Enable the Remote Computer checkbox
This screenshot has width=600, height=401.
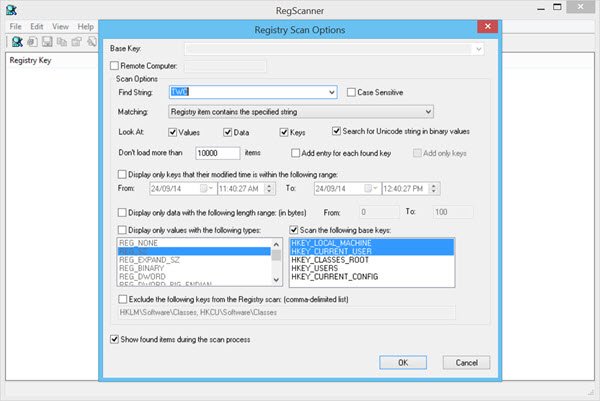pos(114,66)
